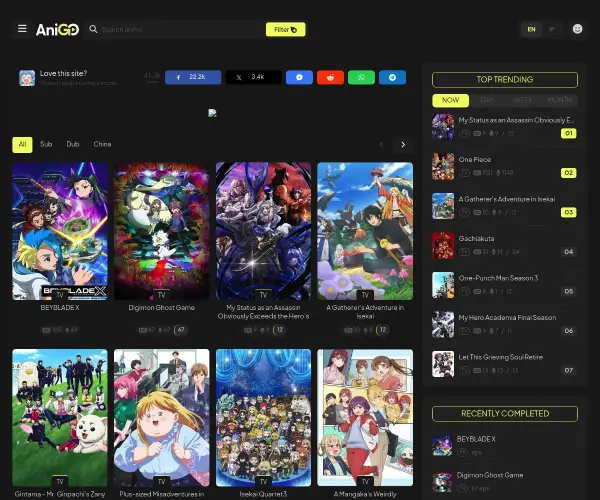Click the Love this site avatar

(27, 78)
